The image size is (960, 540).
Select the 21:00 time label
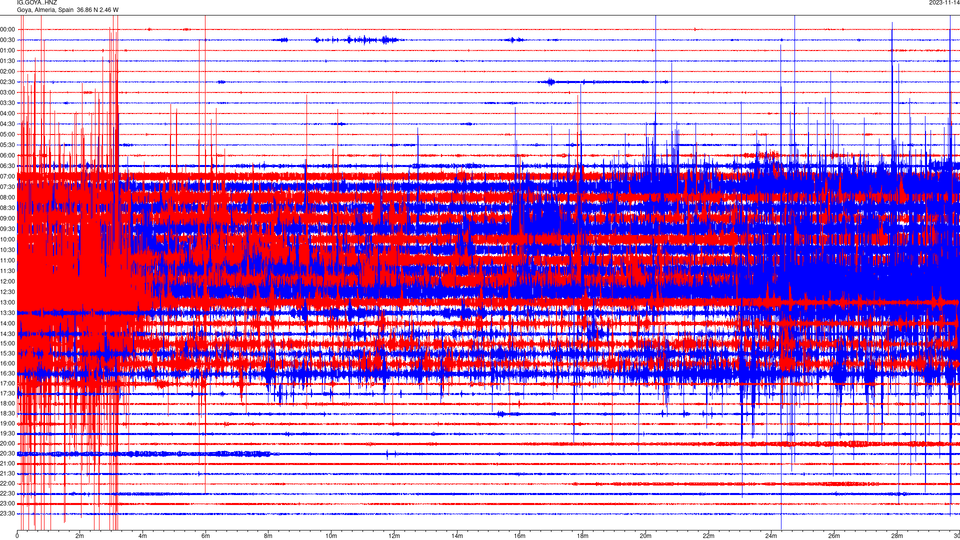coord(7,463)
